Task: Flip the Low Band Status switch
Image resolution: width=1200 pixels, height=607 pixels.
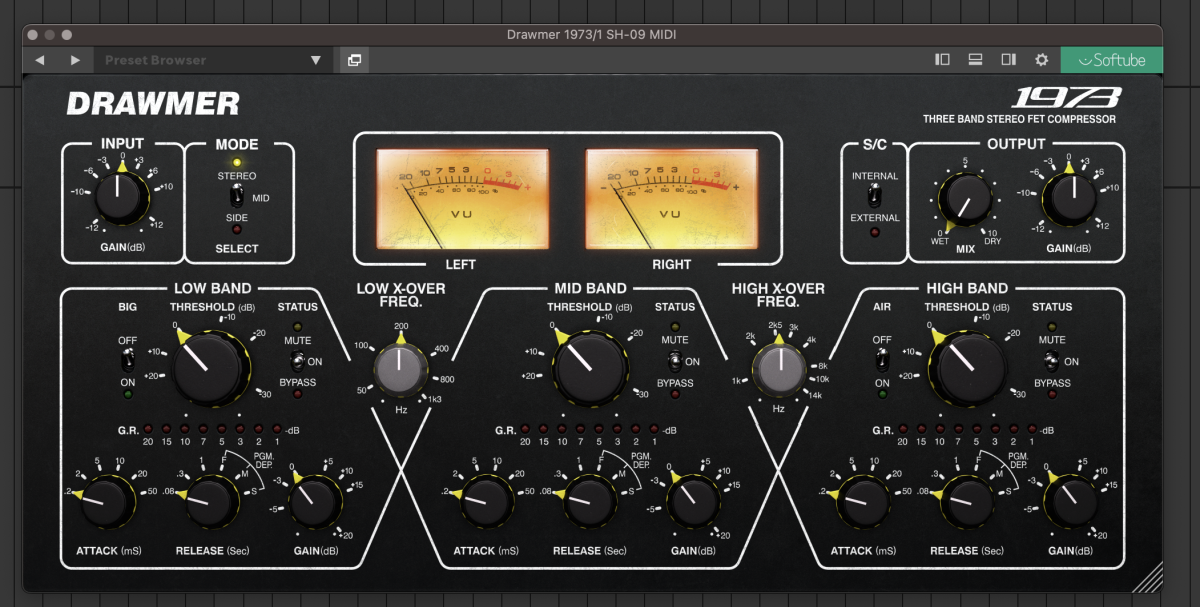Action: [297, 361]
